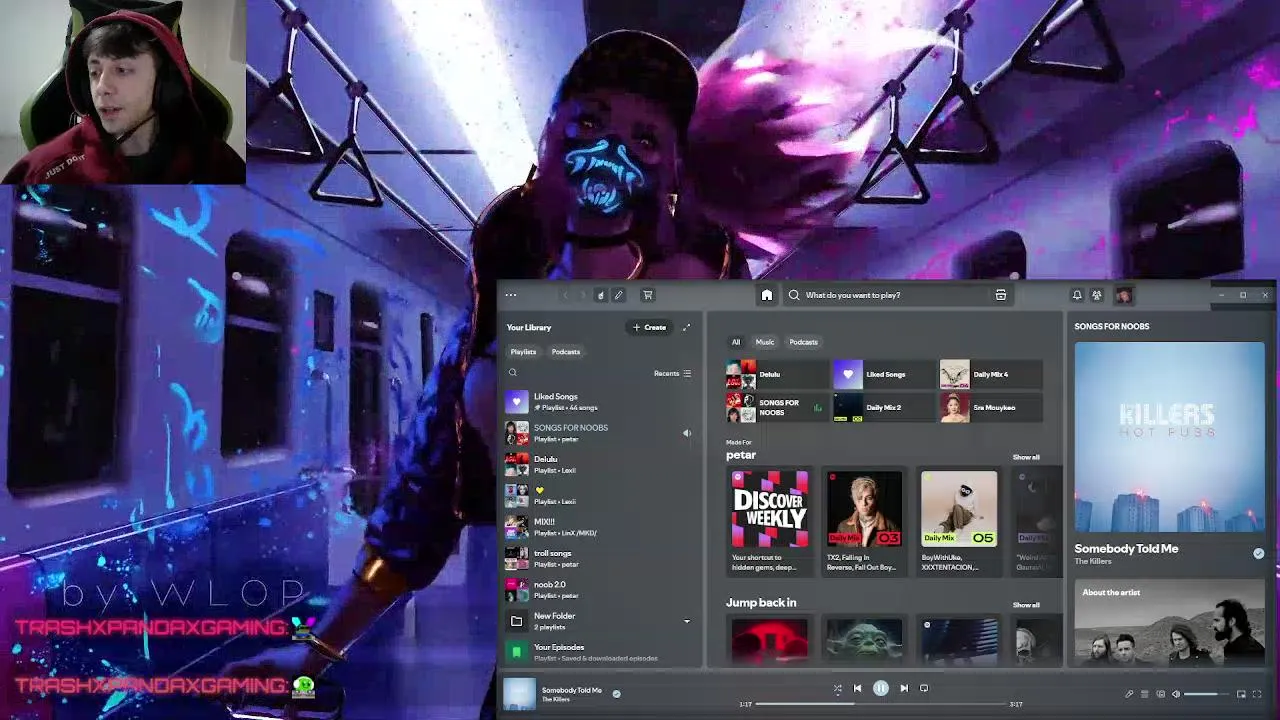The width and height of the screenshot is (1280, 720).
Task: Open the Daily Mix 4 shortcut tile
Action: click(991, 374)
